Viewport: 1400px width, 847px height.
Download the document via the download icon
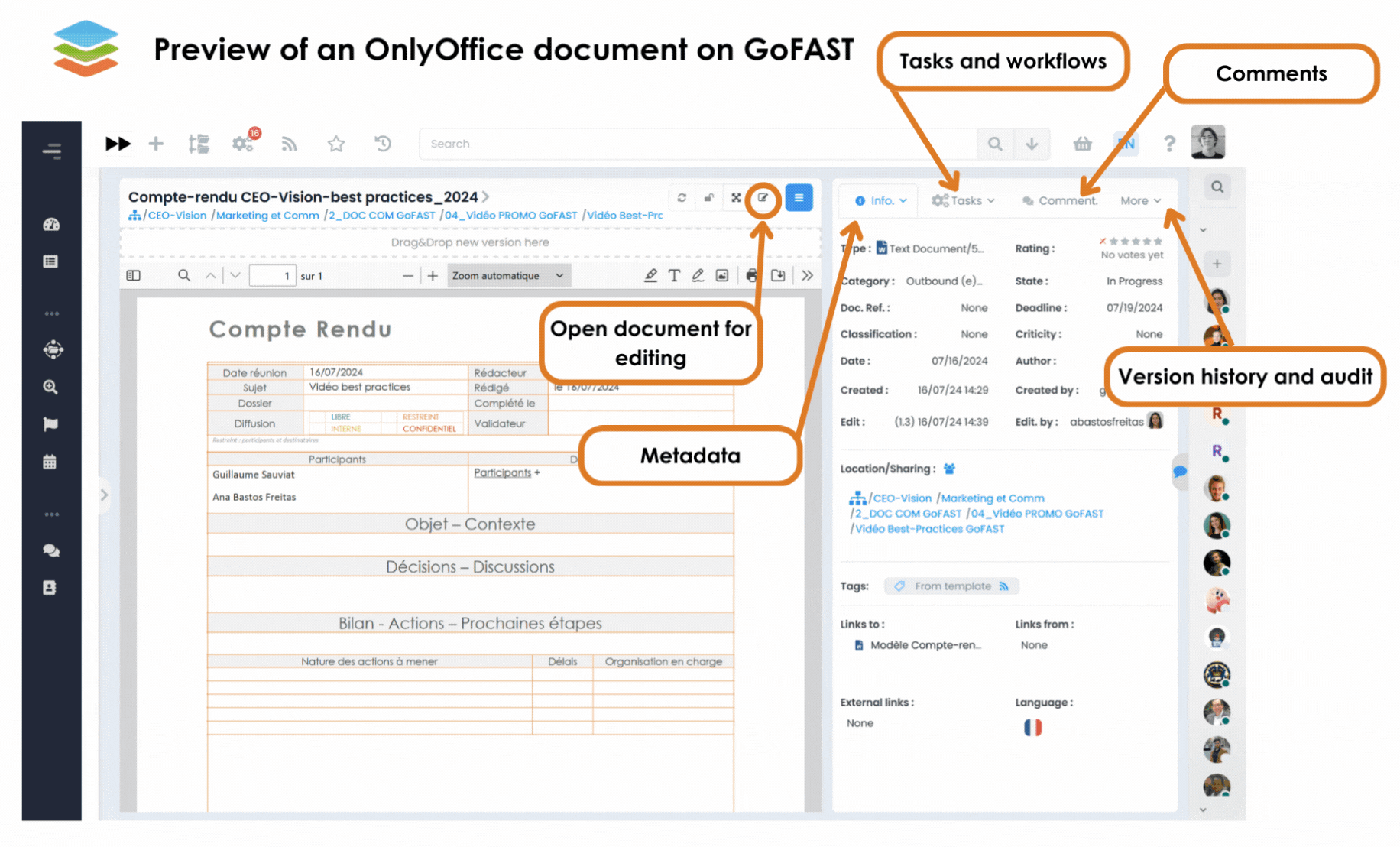779,275
